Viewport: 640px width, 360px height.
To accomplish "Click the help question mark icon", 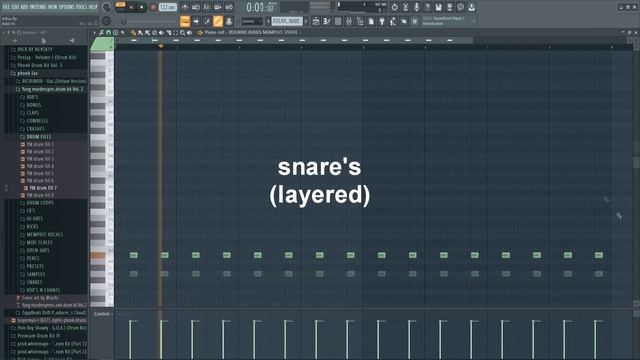I will [427, 7].
